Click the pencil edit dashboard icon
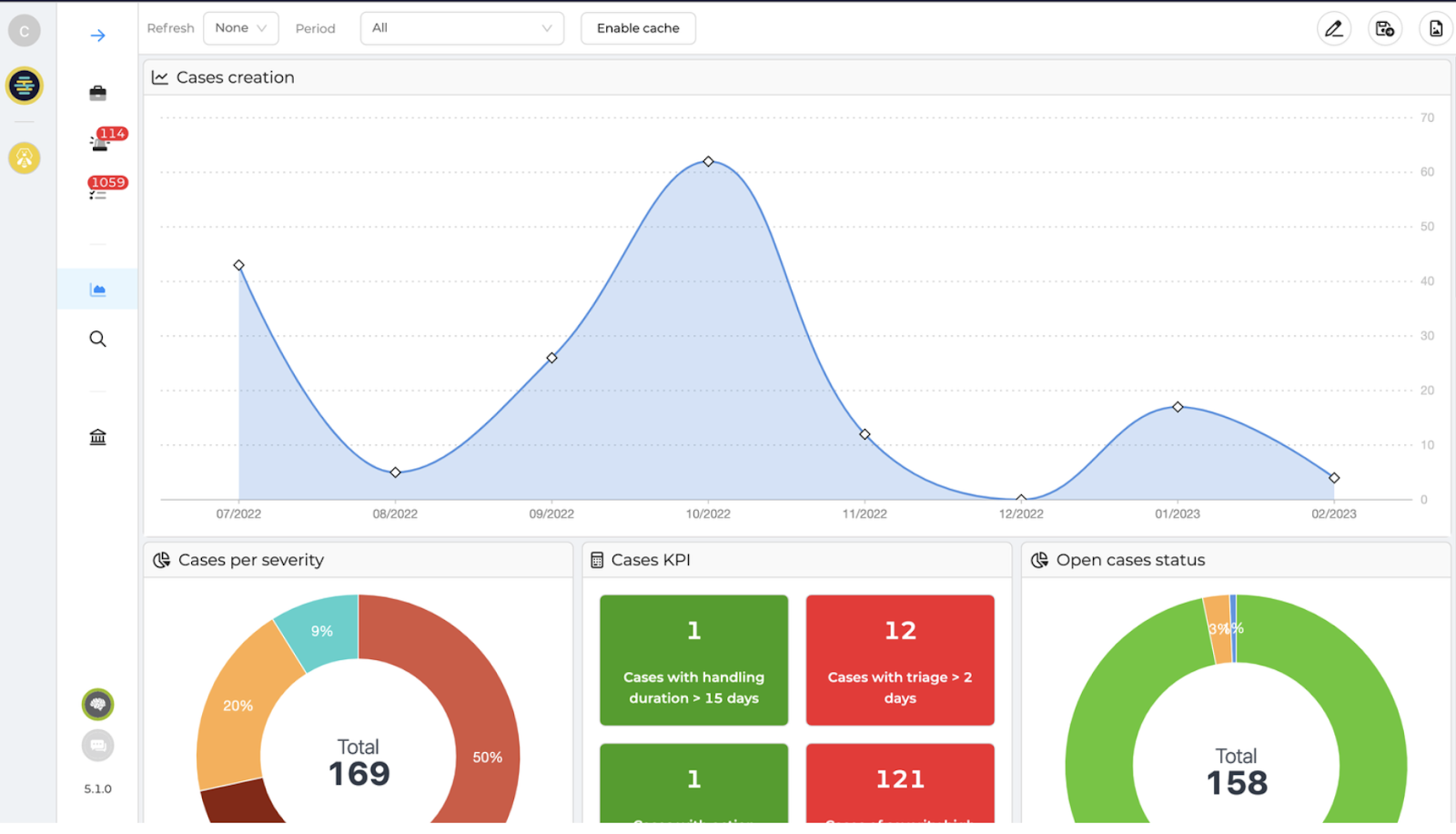This screenshot has height=834, width=1456. tap(1333, 29)
